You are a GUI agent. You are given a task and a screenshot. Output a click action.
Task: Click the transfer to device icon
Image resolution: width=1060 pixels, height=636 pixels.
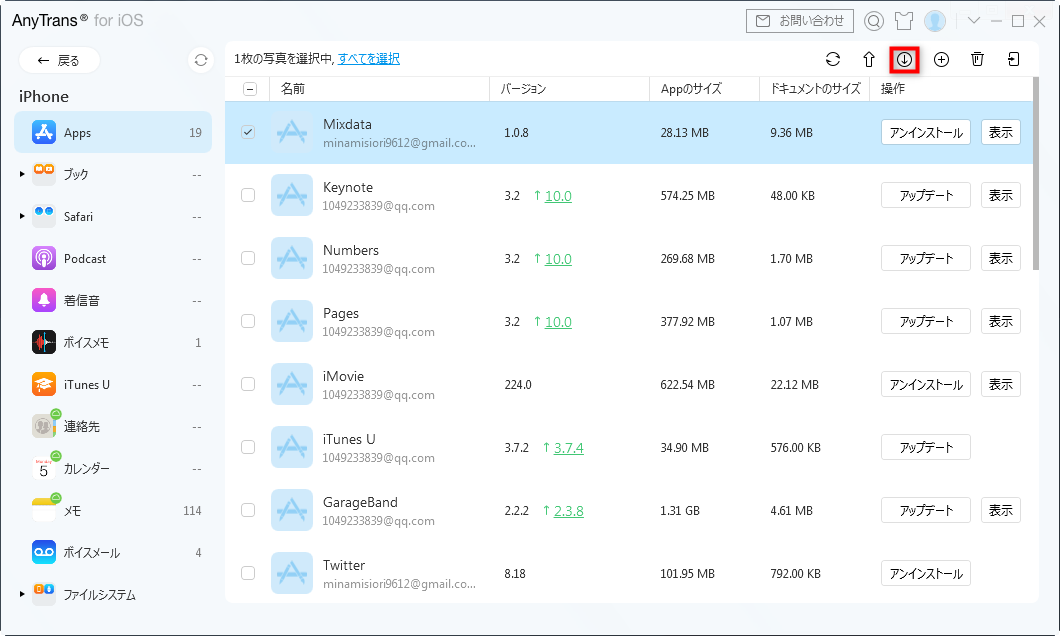pos(1013,59)
